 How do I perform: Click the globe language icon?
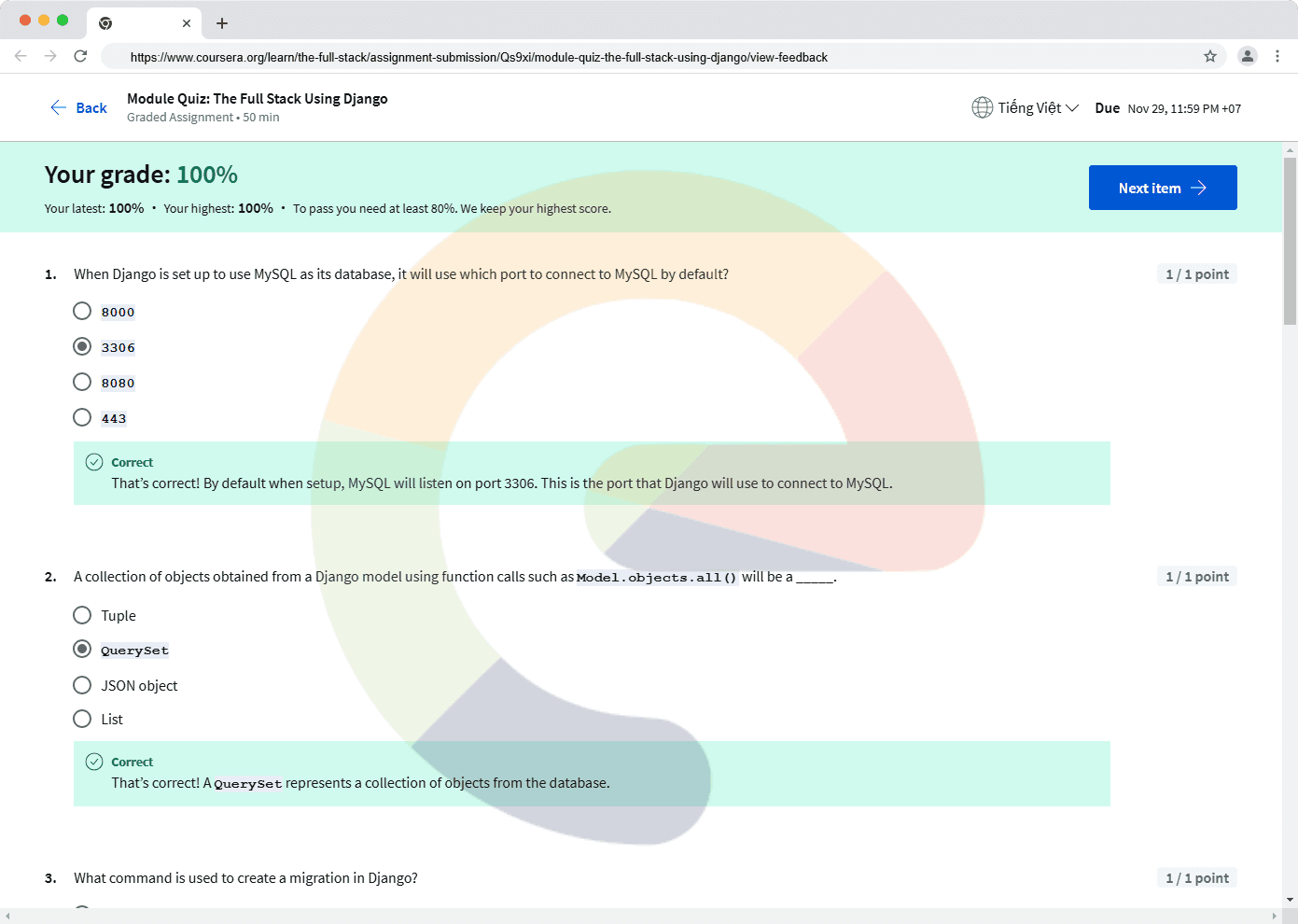coord(983,107)
